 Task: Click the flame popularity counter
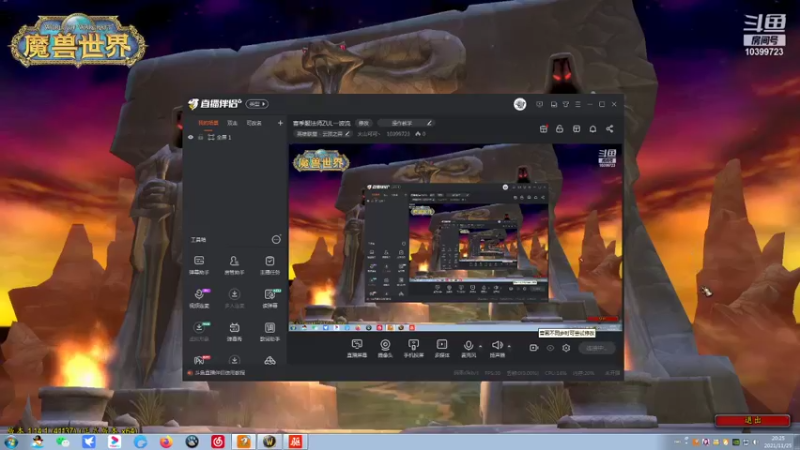pos(420,134)
